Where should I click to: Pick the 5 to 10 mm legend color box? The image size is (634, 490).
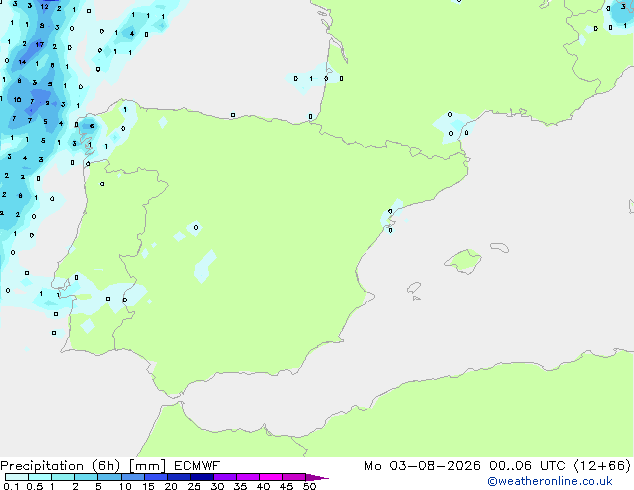(x=109, y=477)
